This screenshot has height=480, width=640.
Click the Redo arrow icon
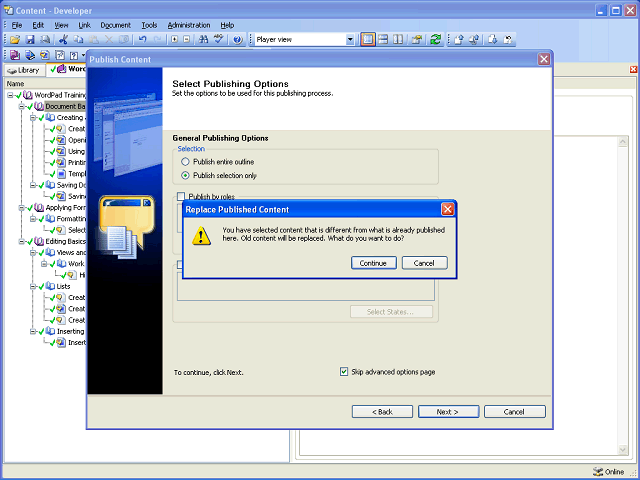(x=158, y=40)
